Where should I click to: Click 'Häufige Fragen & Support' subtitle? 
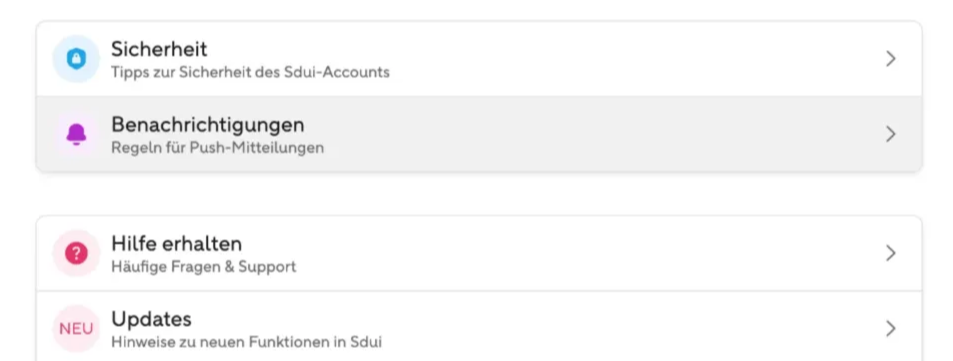204,267
